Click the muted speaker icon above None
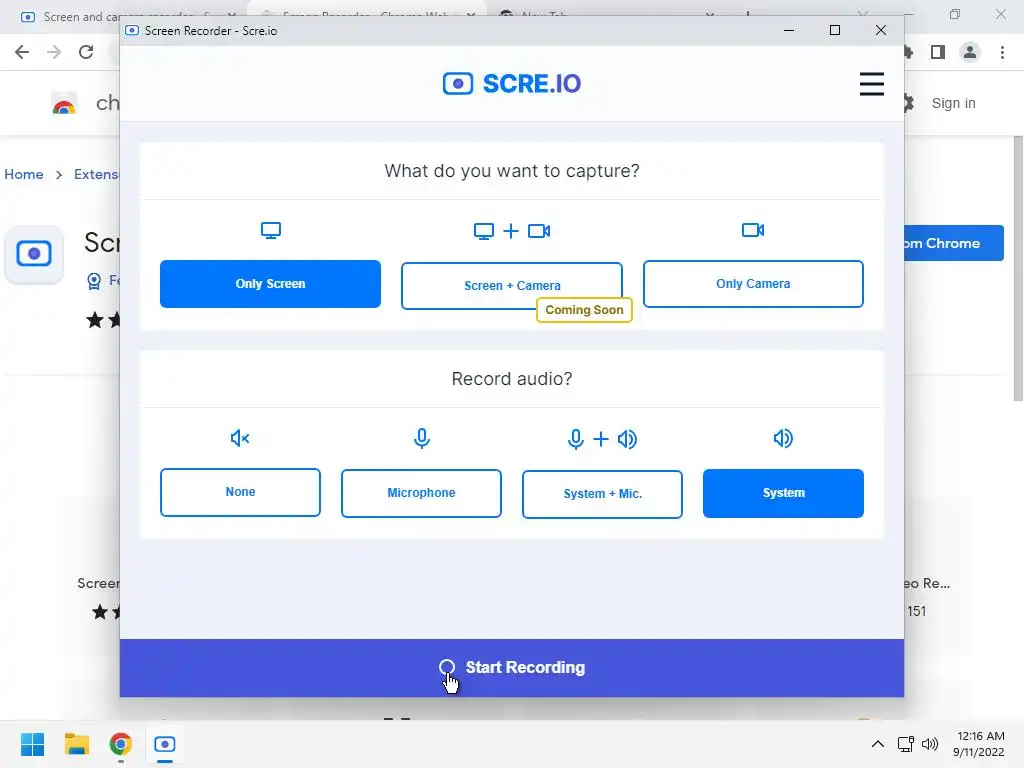Image resolution: width=1024 pixels, height=768 pixels. 240,438
